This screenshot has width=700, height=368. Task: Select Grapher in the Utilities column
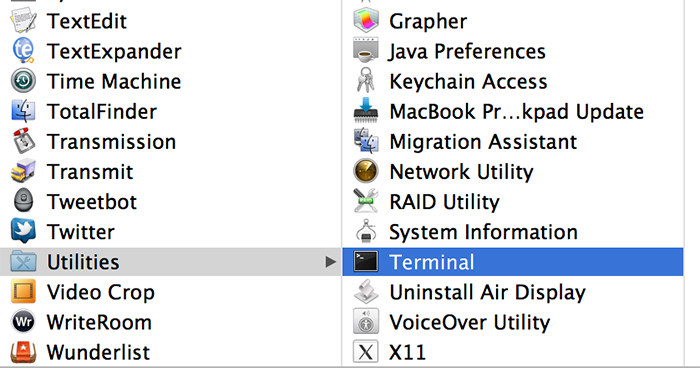pyautogui.click(x=429, y=21)
